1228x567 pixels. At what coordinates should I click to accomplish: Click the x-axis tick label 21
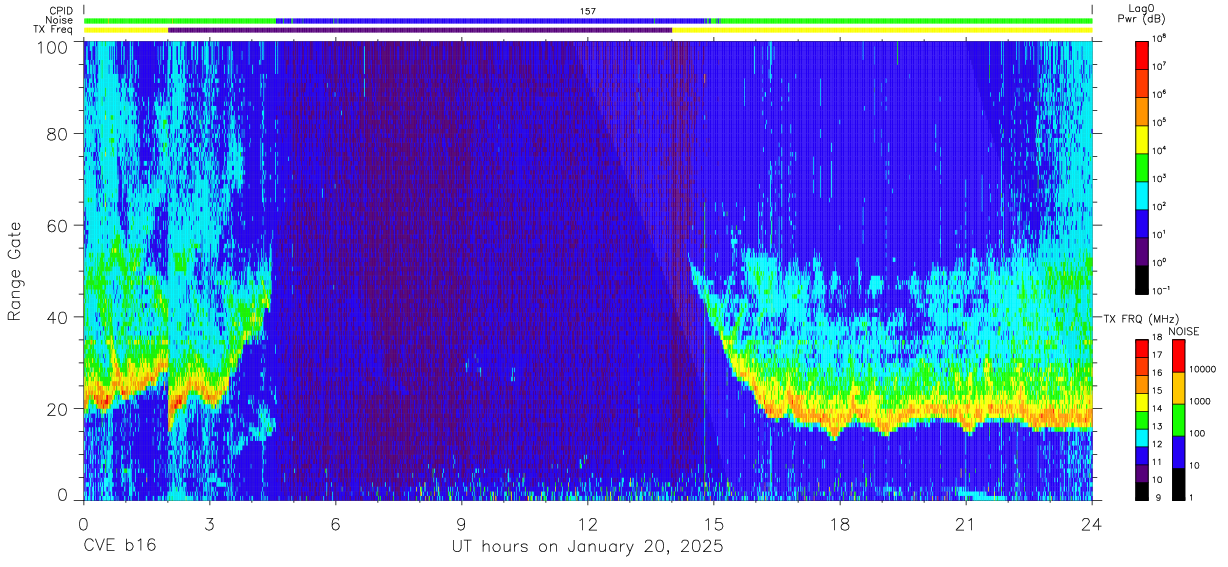pos(966,523)
